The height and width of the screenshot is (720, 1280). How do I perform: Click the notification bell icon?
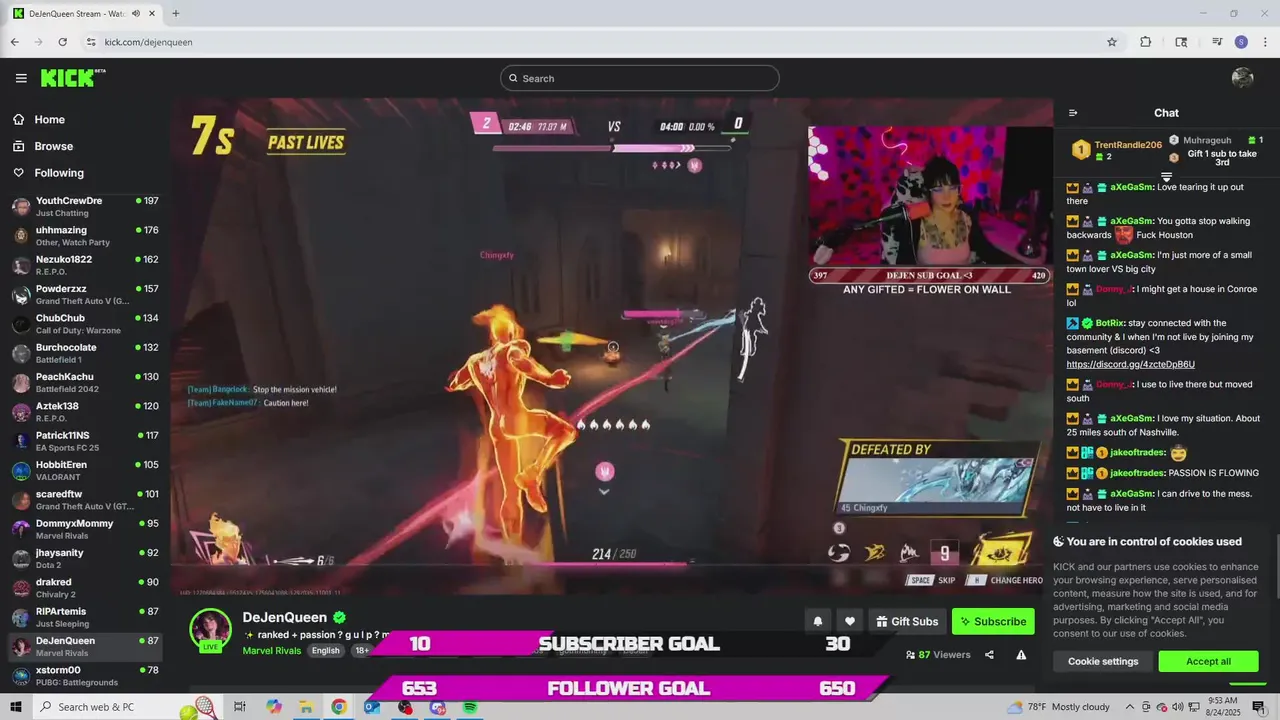coord(817,621)
